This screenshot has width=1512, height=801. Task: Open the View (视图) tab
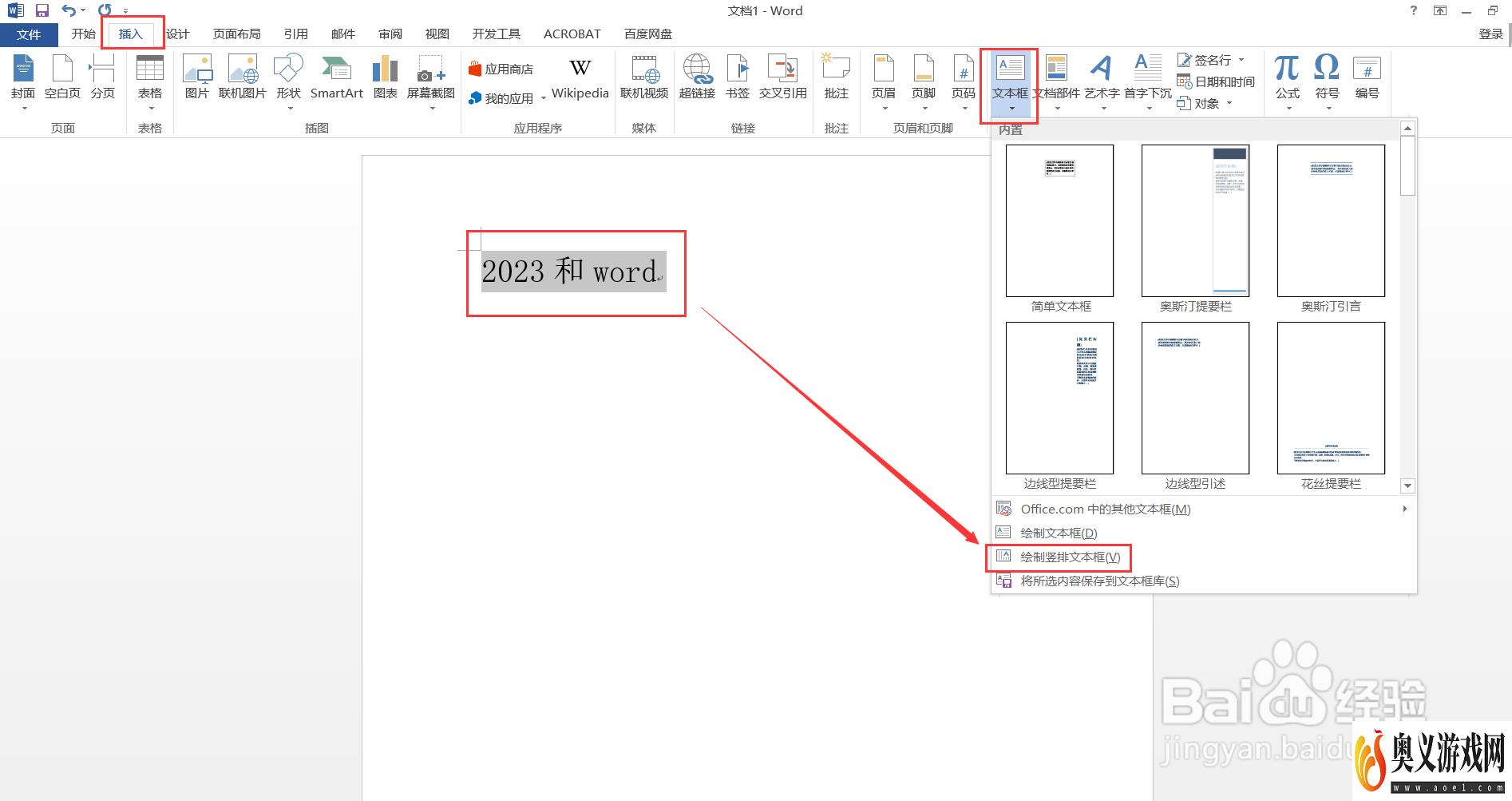coord(437,34)
